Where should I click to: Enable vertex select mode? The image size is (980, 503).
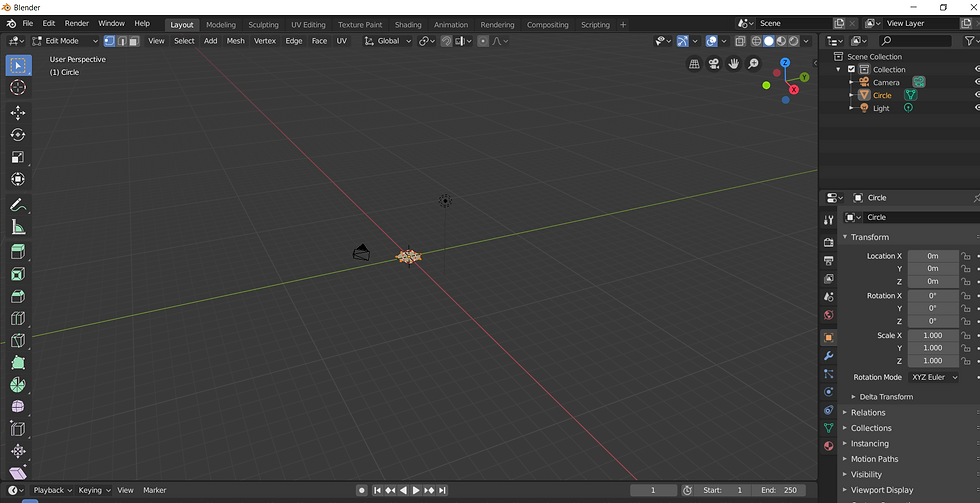tap(109, 41)
